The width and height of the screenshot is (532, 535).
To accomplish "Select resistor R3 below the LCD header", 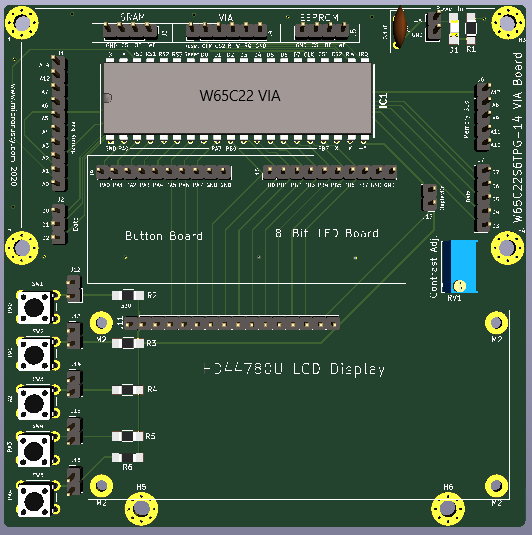I will coord(128,343).
